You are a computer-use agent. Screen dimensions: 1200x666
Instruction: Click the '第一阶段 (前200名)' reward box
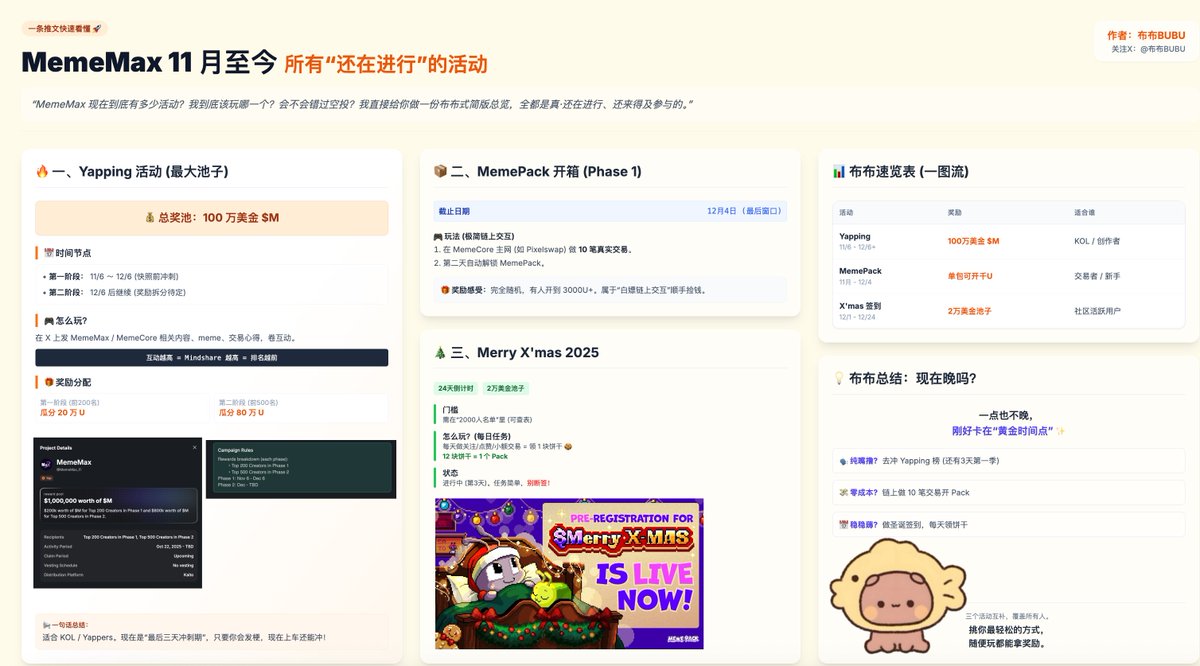(x=122, y=407)
